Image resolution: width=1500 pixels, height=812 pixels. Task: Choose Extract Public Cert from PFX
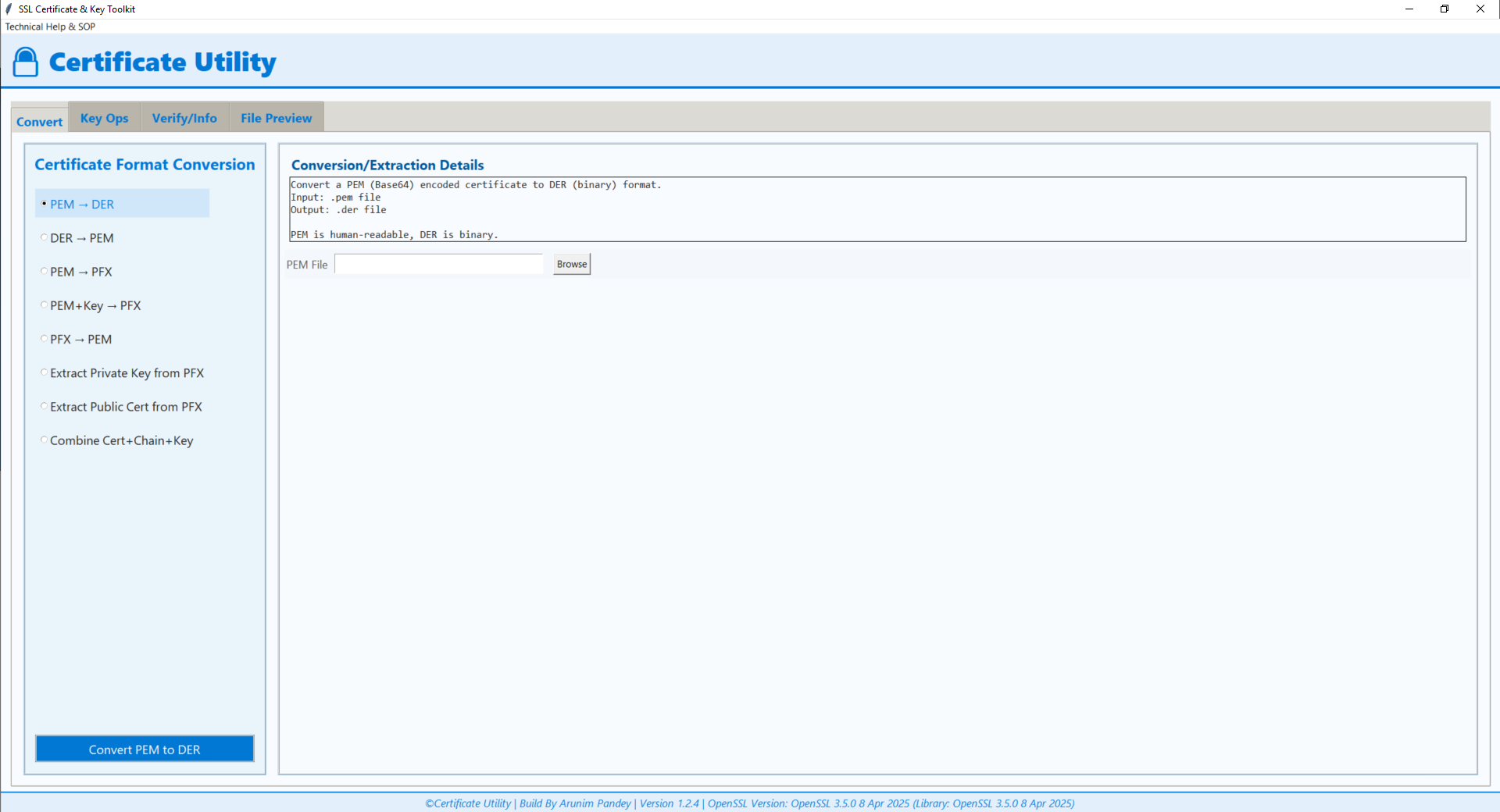(x=125, y=407)
